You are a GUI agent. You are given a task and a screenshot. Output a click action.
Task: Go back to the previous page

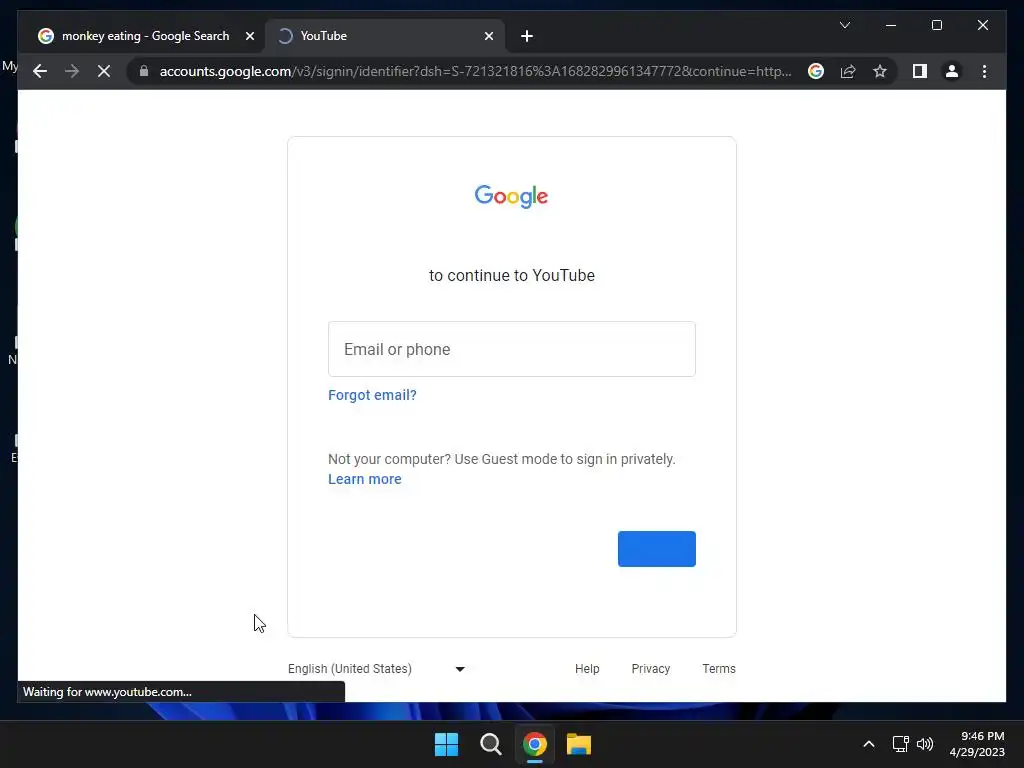tap(40, 71)
